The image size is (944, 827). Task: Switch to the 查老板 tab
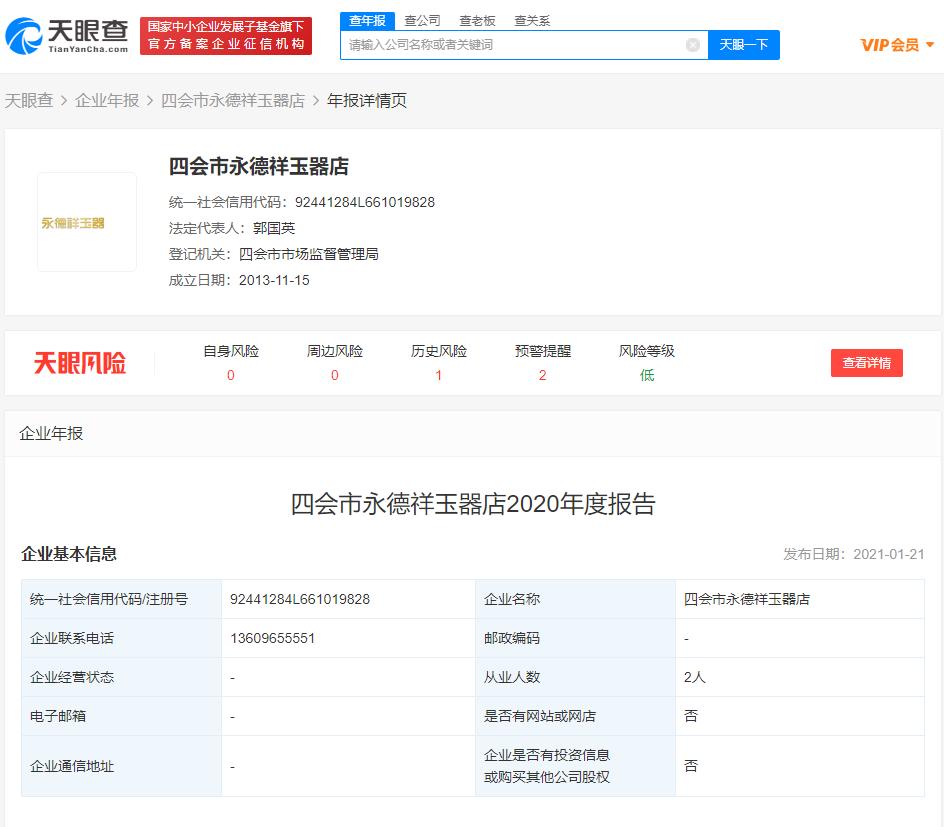click(477, 19)
